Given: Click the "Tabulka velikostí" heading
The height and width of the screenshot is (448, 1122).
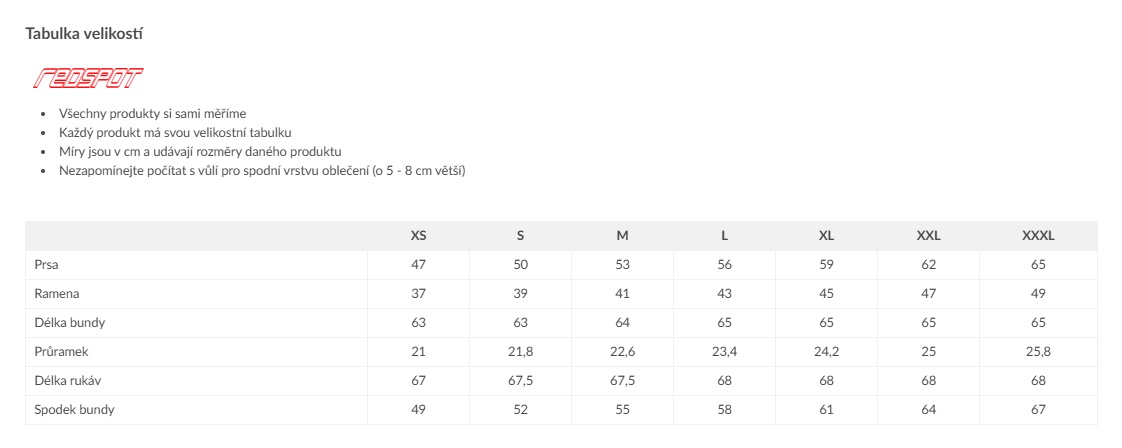Looking at the screenshot, I should (87, 34).
